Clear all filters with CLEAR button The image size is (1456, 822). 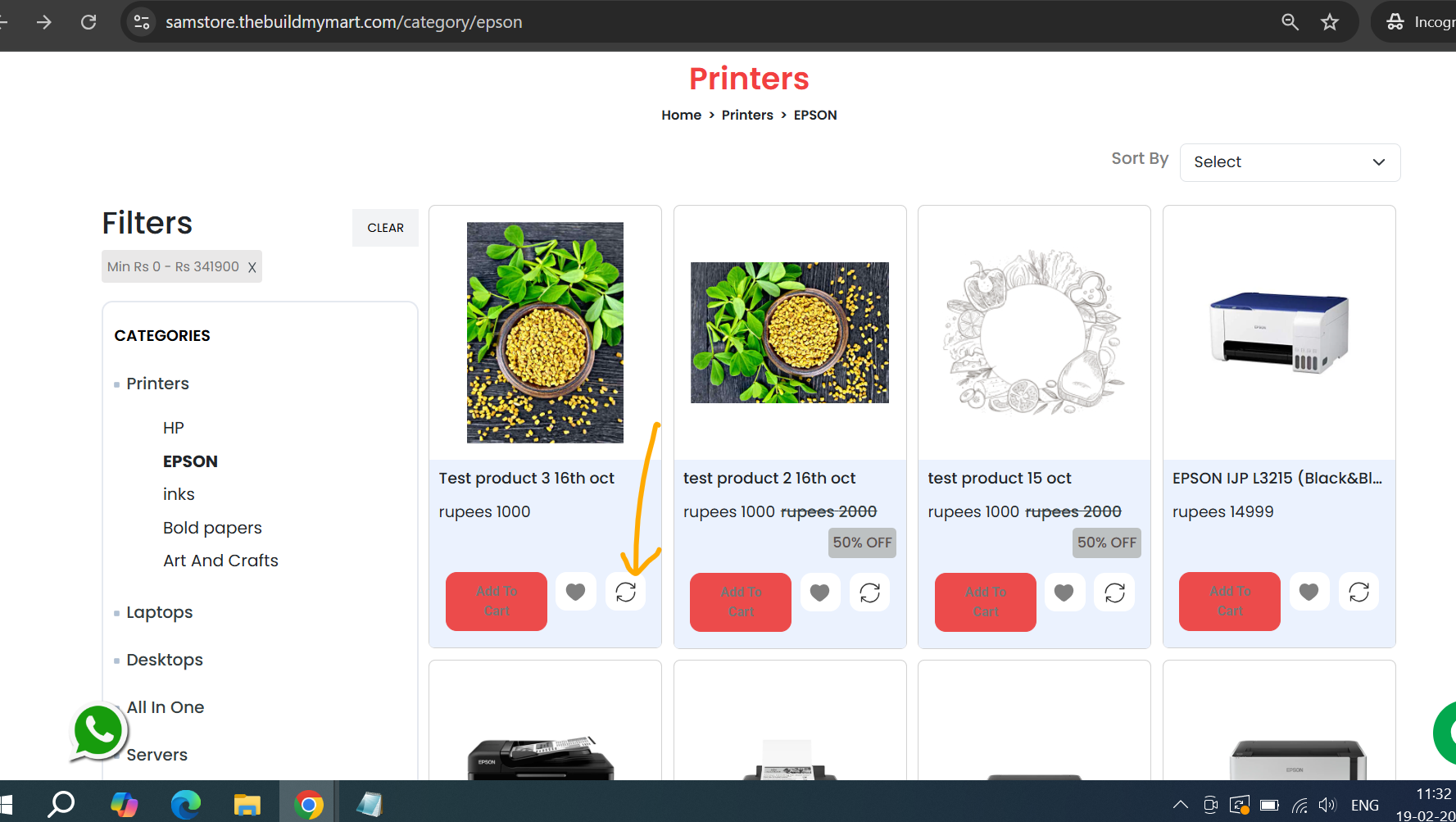point(385,228)
